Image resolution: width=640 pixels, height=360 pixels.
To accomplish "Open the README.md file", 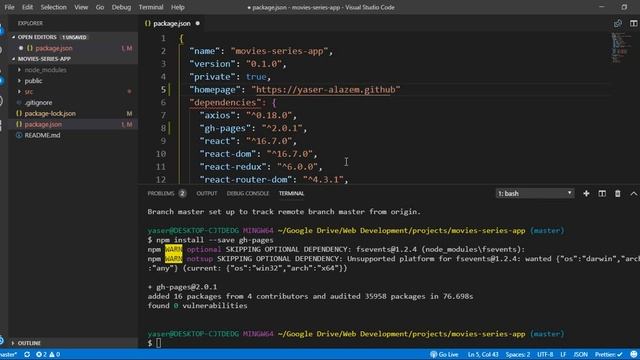I will (x=42, y=135).
